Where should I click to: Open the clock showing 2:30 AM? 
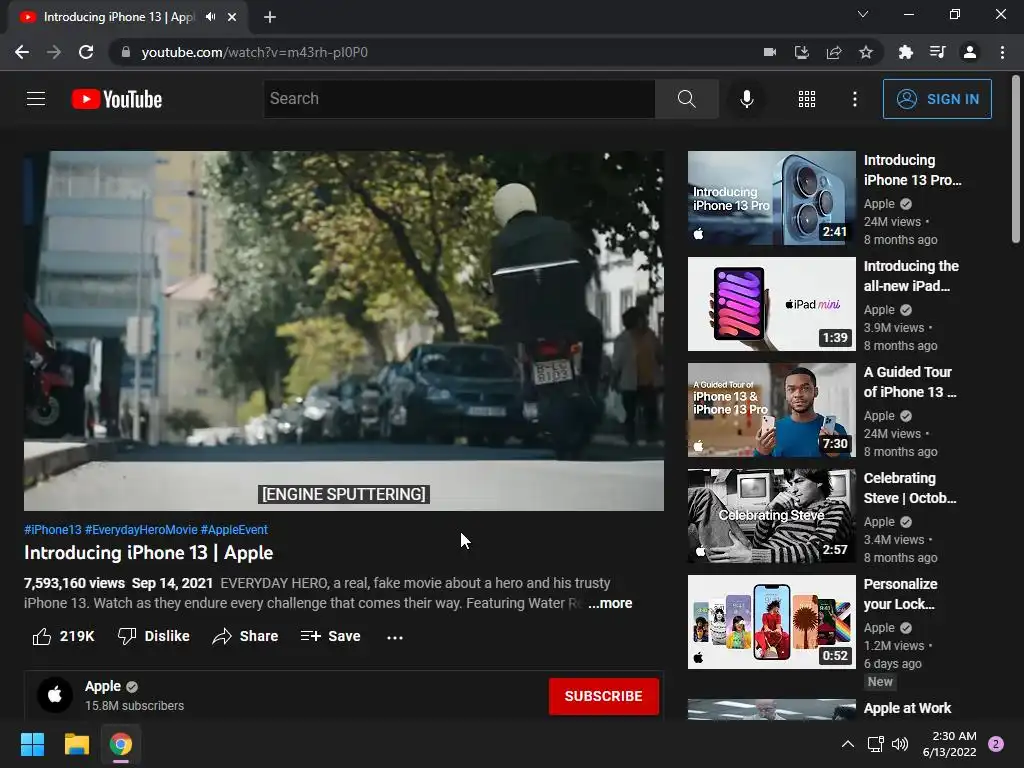950,744
